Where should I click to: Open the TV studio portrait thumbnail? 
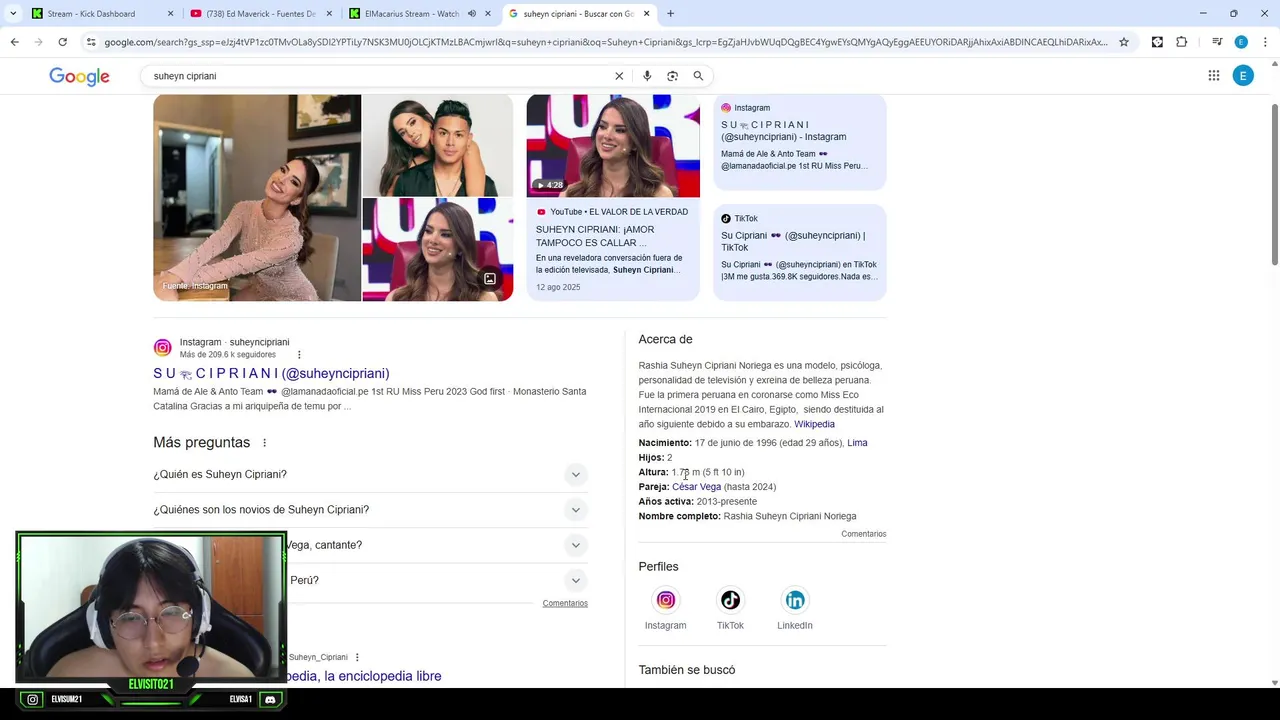pos(438,250)
